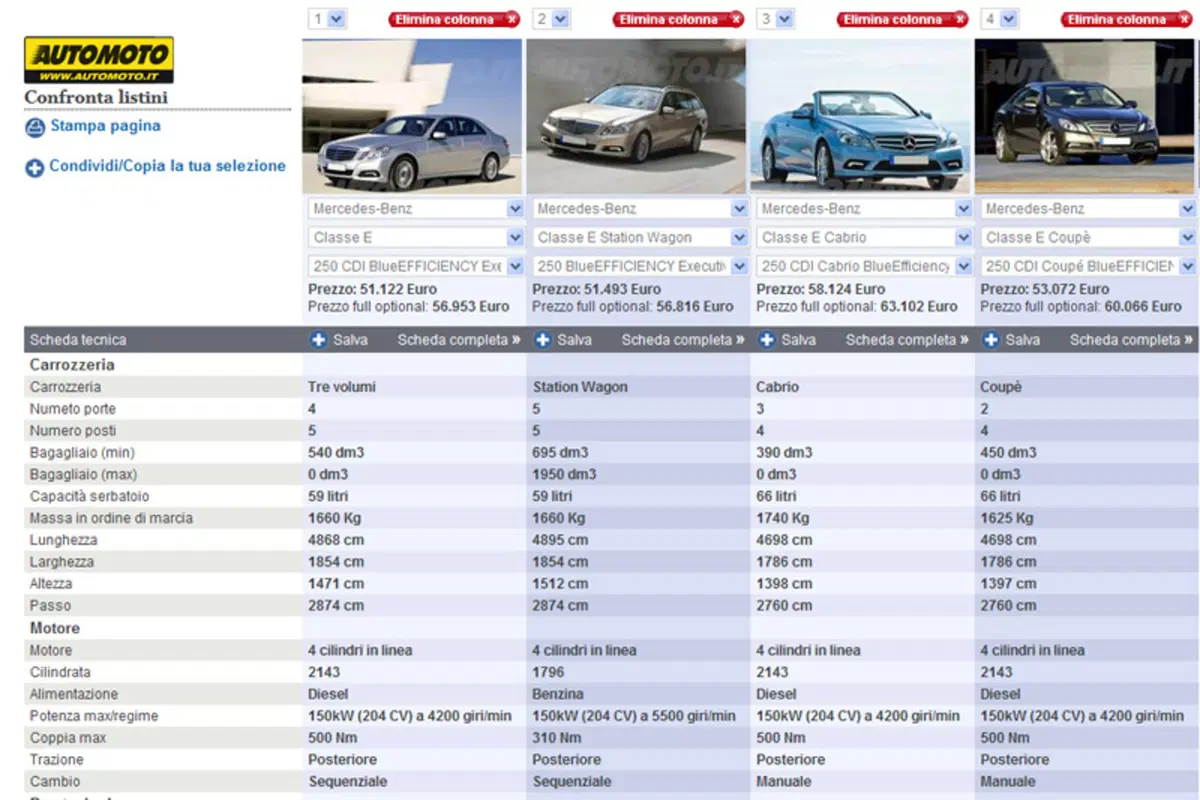This screenshot has height=800, width=1200.
Task: Open column position dropdown showing 4
Action: pyautogui.click(x=998, y=19)
